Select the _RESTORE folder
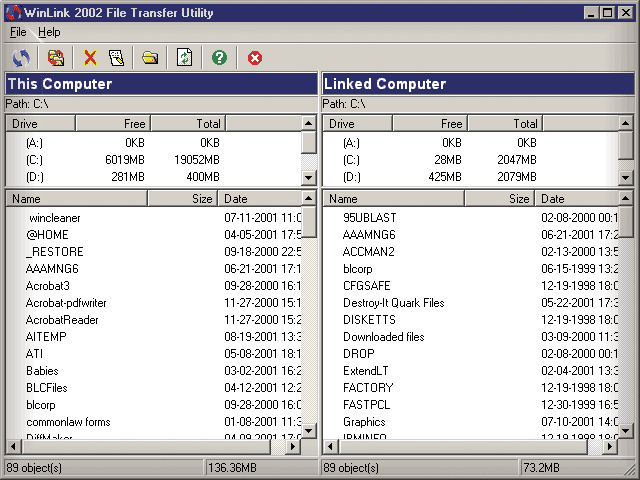Image resolution: width=640 pixels, height=480 pixels. pyautogui.click(x=55, y=252)
